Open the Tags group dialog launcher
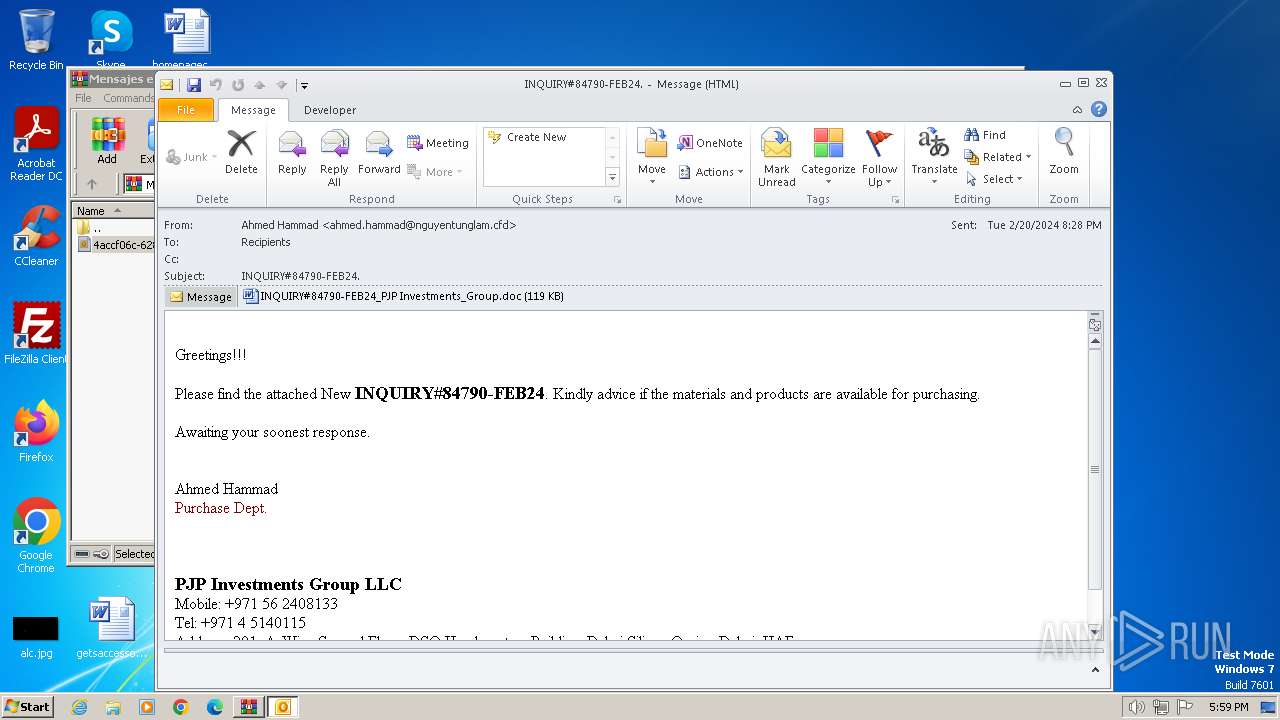This screenshot has height=720, width=1280. click(896, 200)
